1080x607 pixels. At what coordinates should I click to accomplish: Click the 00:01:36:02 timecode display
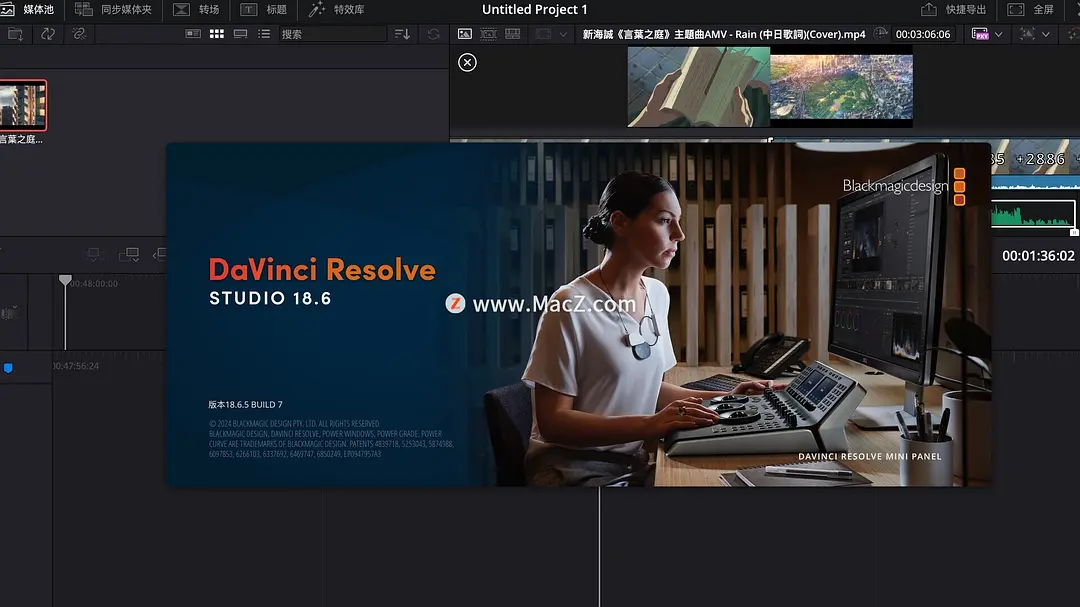(x=1038, y=256)
